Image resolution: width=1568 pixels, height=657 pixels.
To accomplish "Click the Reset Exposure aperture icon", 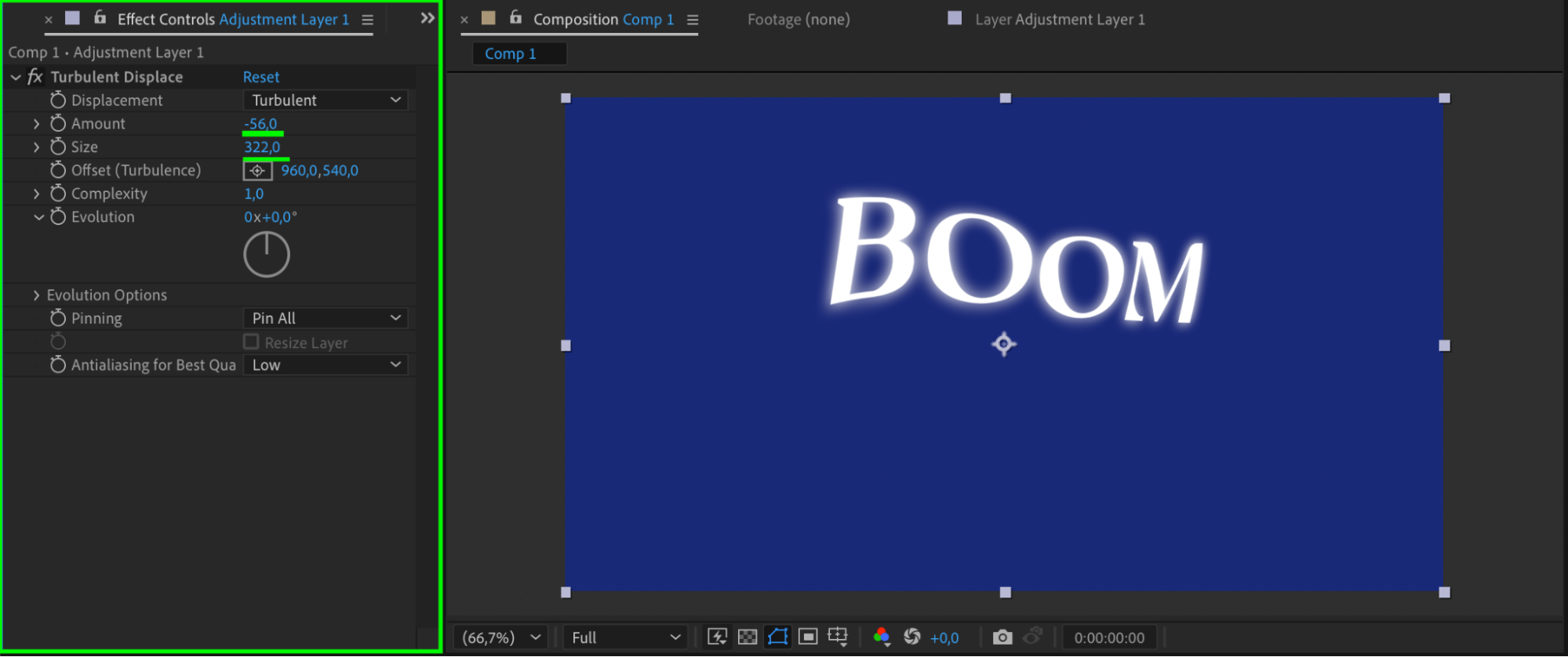I will point(911,637).
